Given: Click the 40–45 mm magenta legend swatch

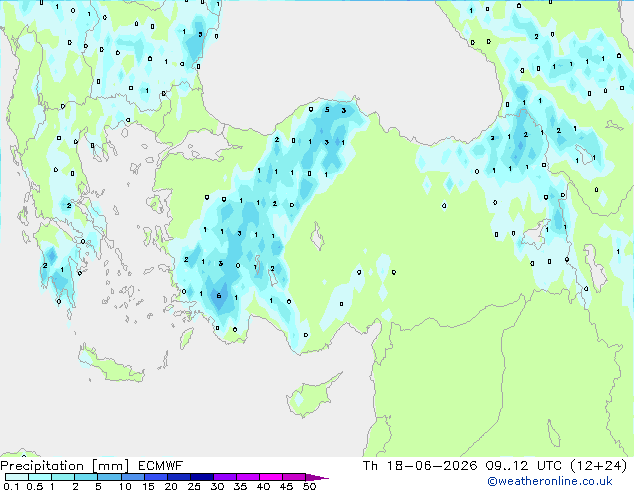Looking at the screenshot, I should pyautogui.click(x=271, y=477).
